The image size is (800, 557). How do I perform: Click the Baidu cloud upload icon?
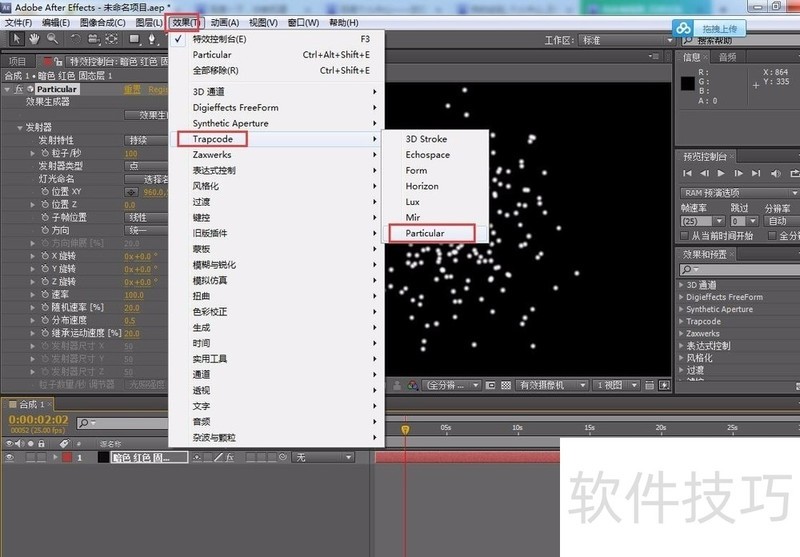point(682,29)
